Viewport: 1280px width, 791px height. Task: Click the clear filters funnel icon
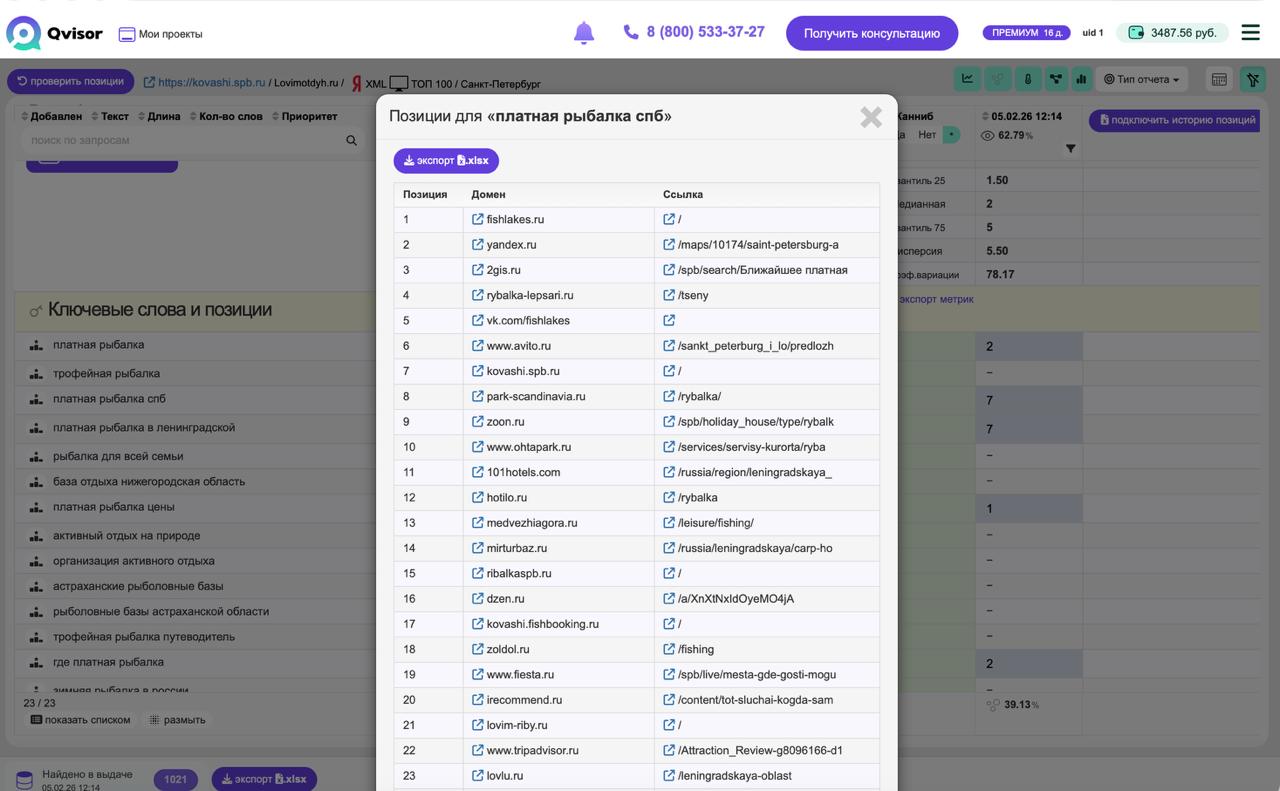click(x=1252, y=79)
